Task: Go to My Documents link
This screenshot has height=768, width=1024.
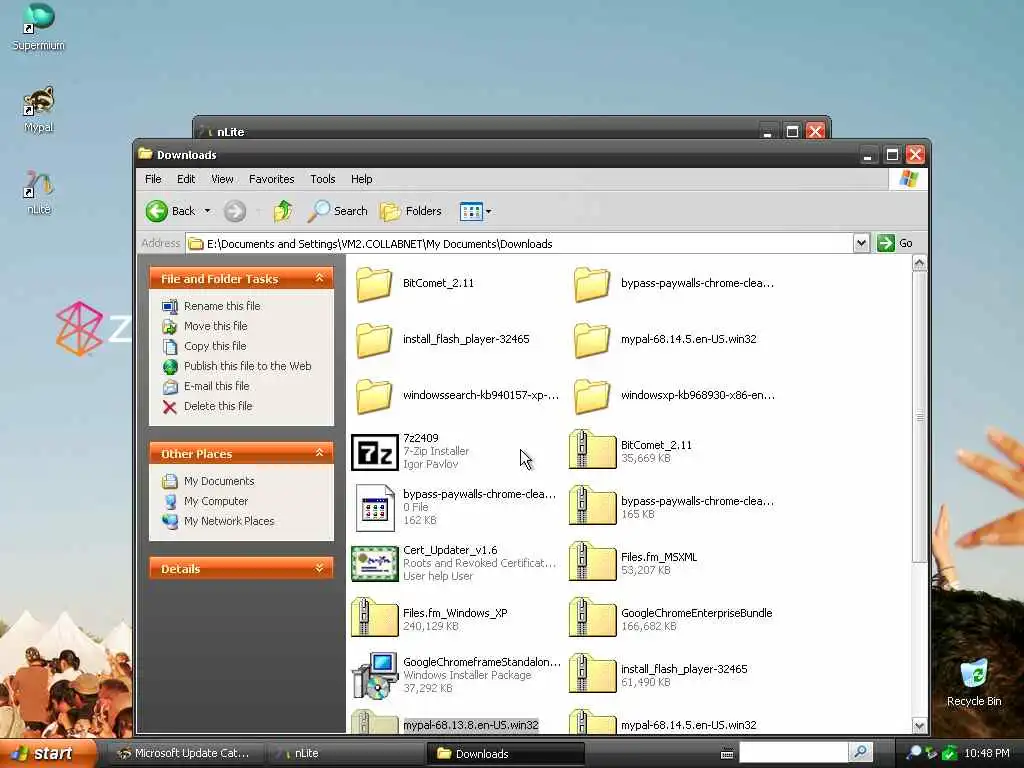Action: pyautogui.click(x=208, y=481)
